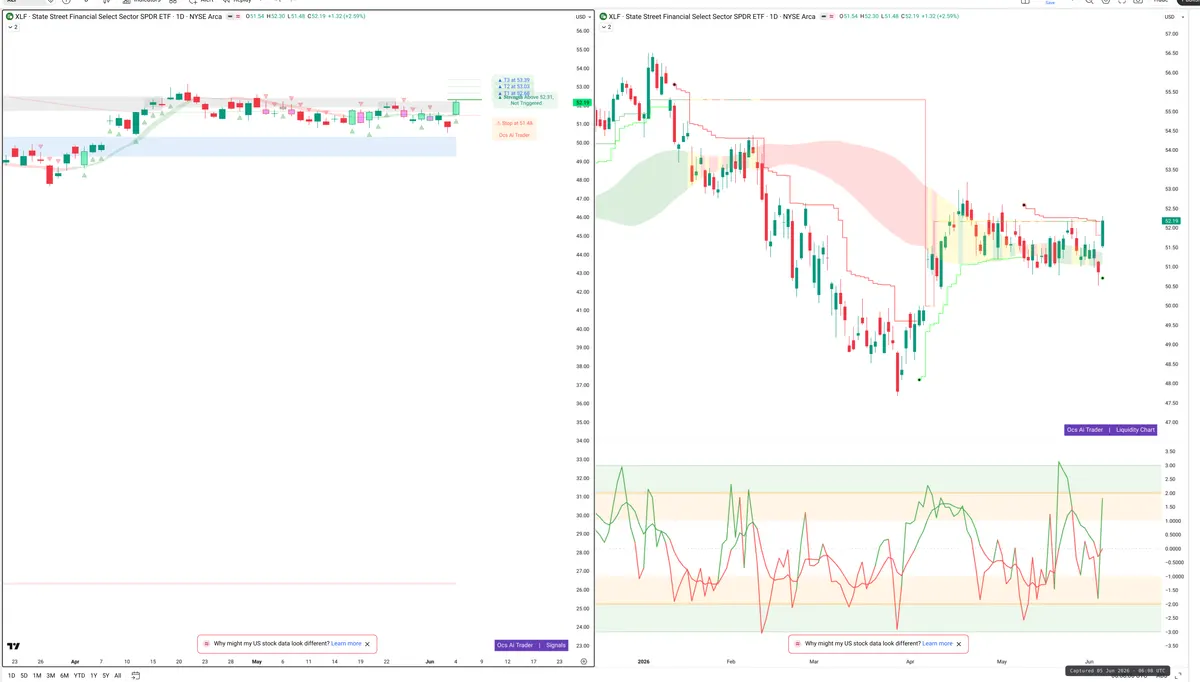
Task: Select the 1M time range
Action: pos(37,676)
